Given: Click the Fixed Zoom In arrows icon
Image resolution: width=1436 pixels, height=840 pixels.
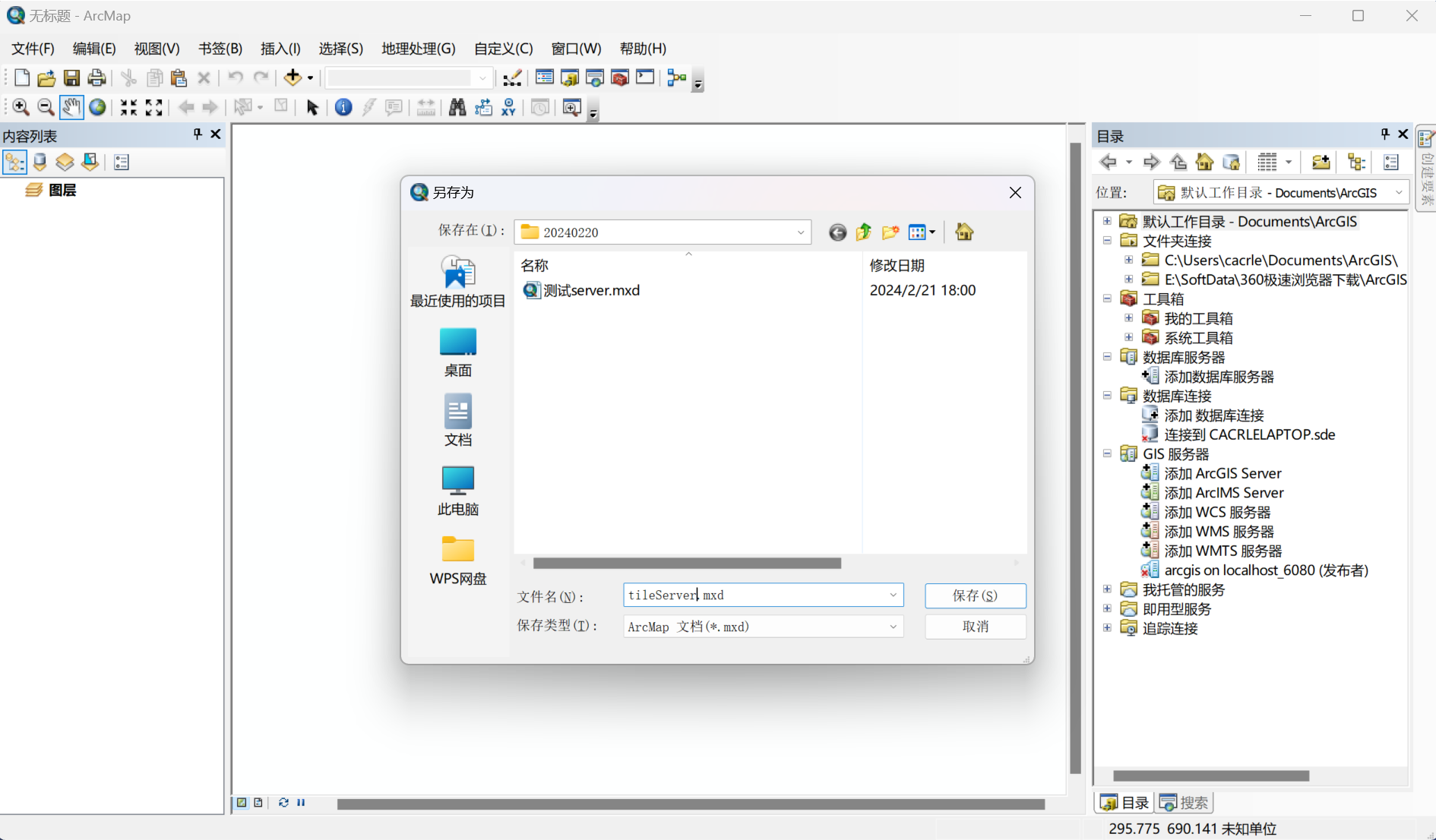Looking at the screenshot, I should coord(128,107).
